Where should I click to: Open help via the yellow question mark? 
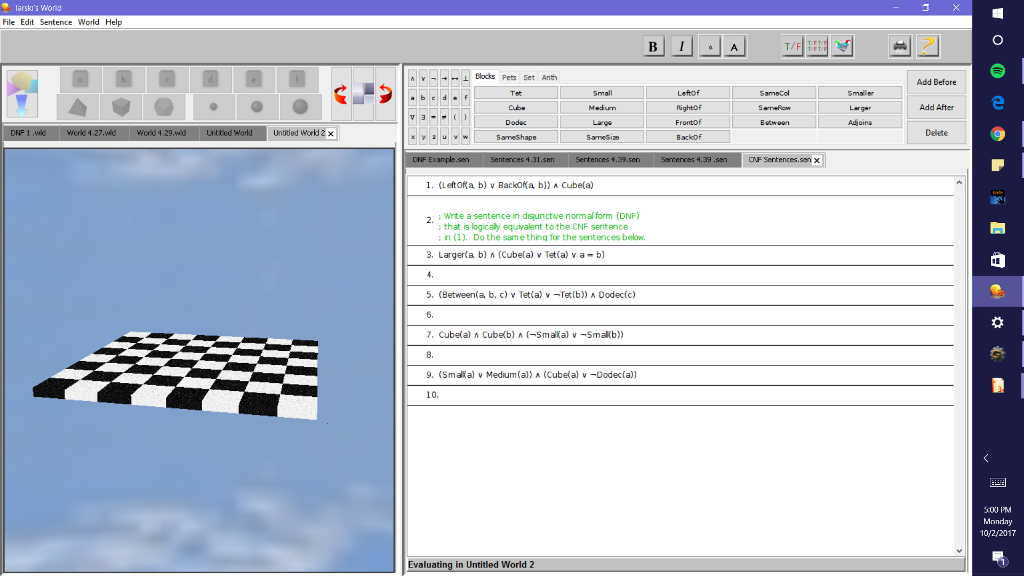pos(928,46)
